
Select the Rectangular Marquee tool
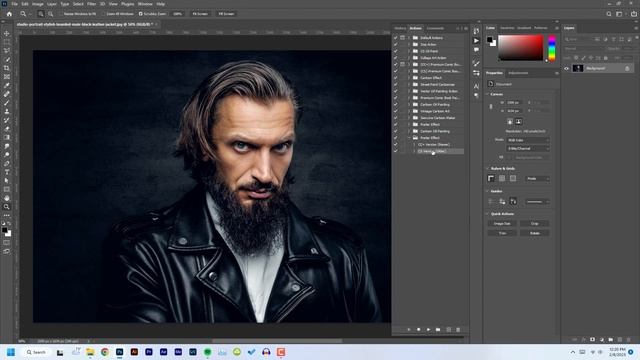[x=7, y=42]
